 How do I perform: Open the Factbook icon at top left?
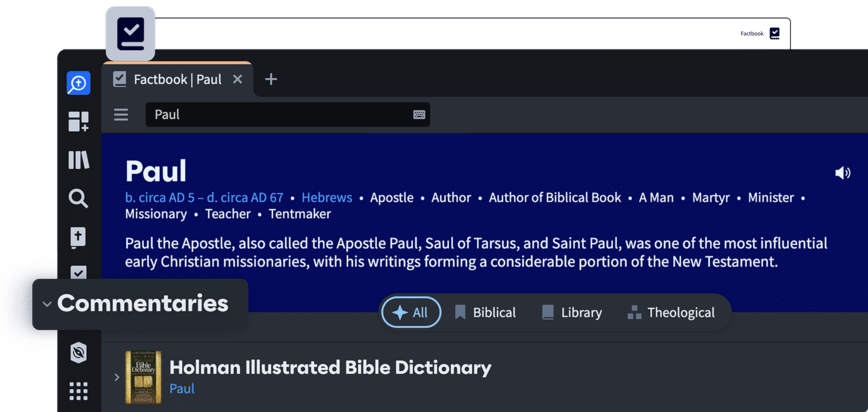pyautogui.click(x=130, y=32)
